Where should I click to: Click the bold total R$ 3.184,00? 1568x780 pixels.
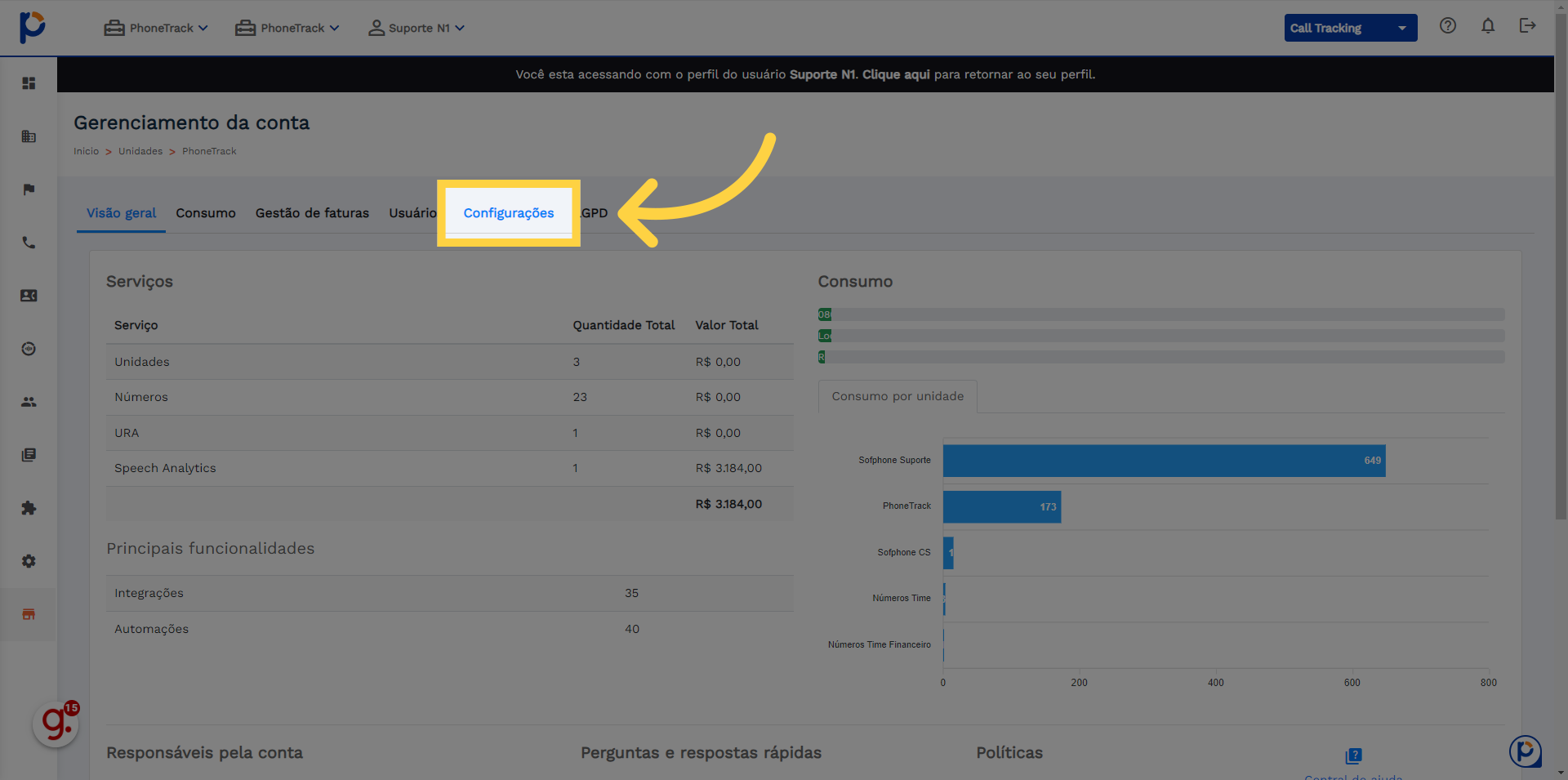click(x=728, y=504)
